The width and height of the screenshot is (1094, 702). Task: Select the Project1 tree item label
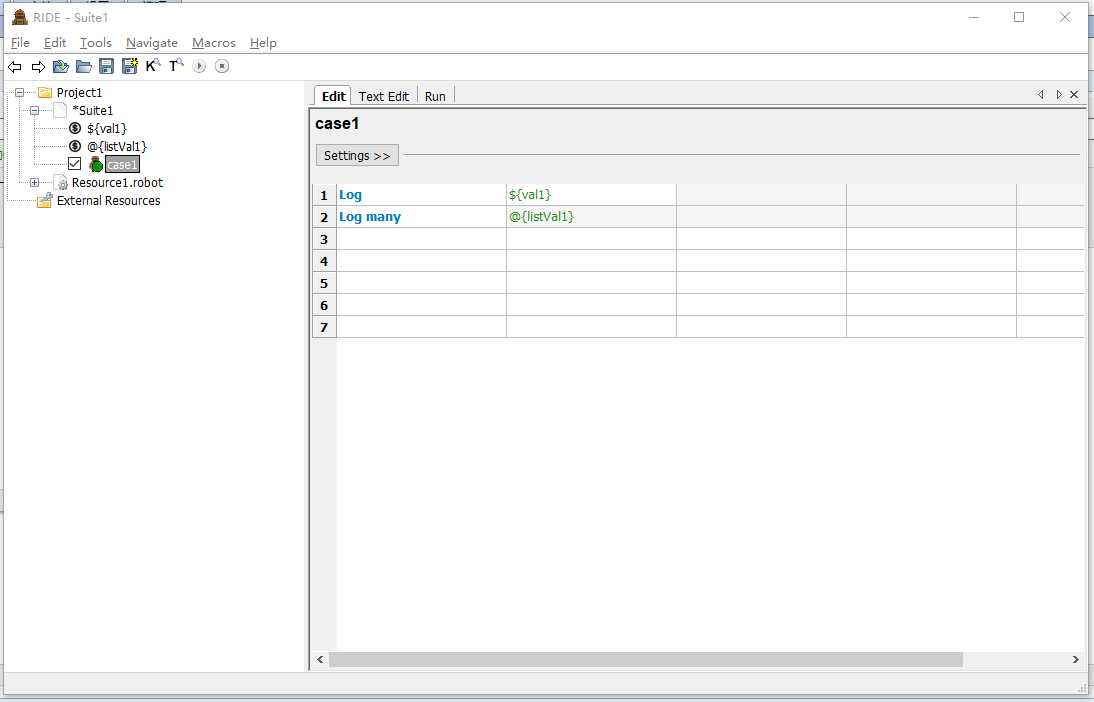click(x=80, y=92)
